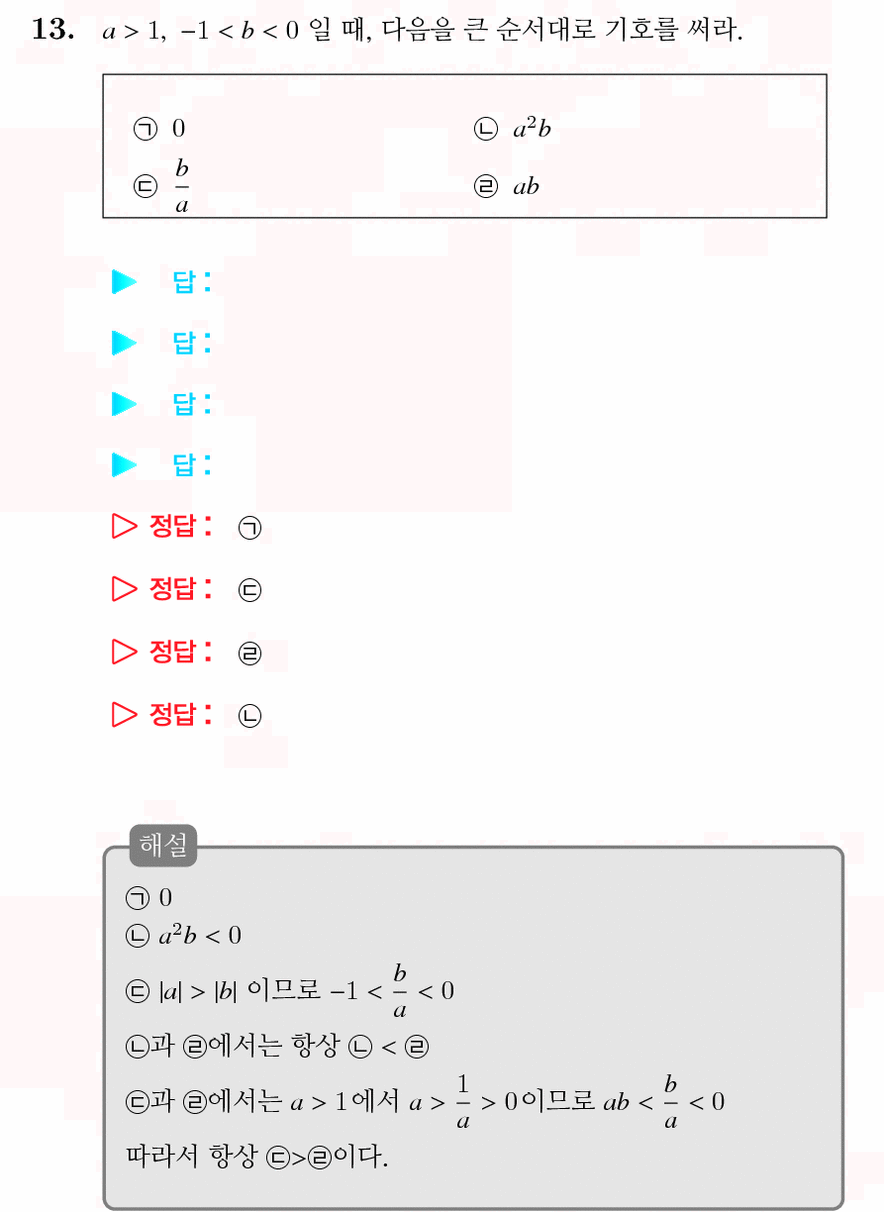Click the red triangle before 정답 ㉢

(x=124, y=589)
